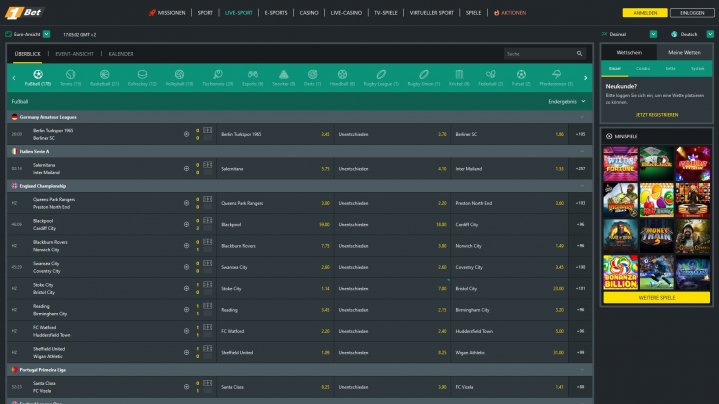Viewport: 719px width, 404px height.
Task: Select the System bet type tab
Action: pos(697,69)
